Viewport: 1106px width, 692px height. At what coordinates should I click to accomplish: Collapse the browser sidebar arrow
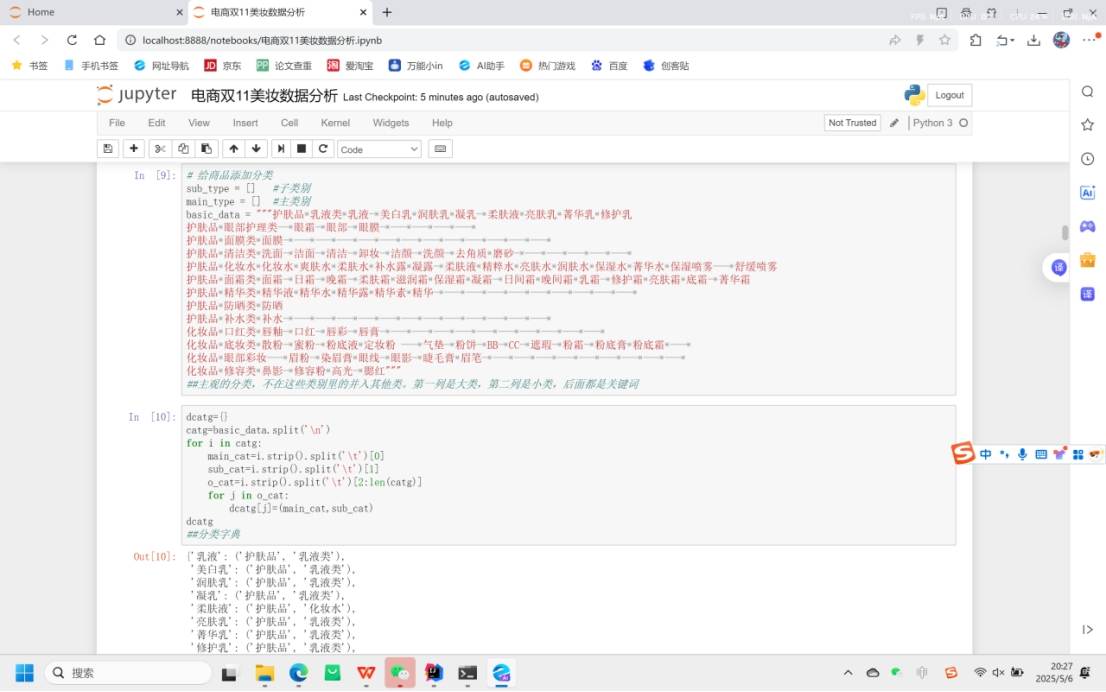pos(1088,629)
